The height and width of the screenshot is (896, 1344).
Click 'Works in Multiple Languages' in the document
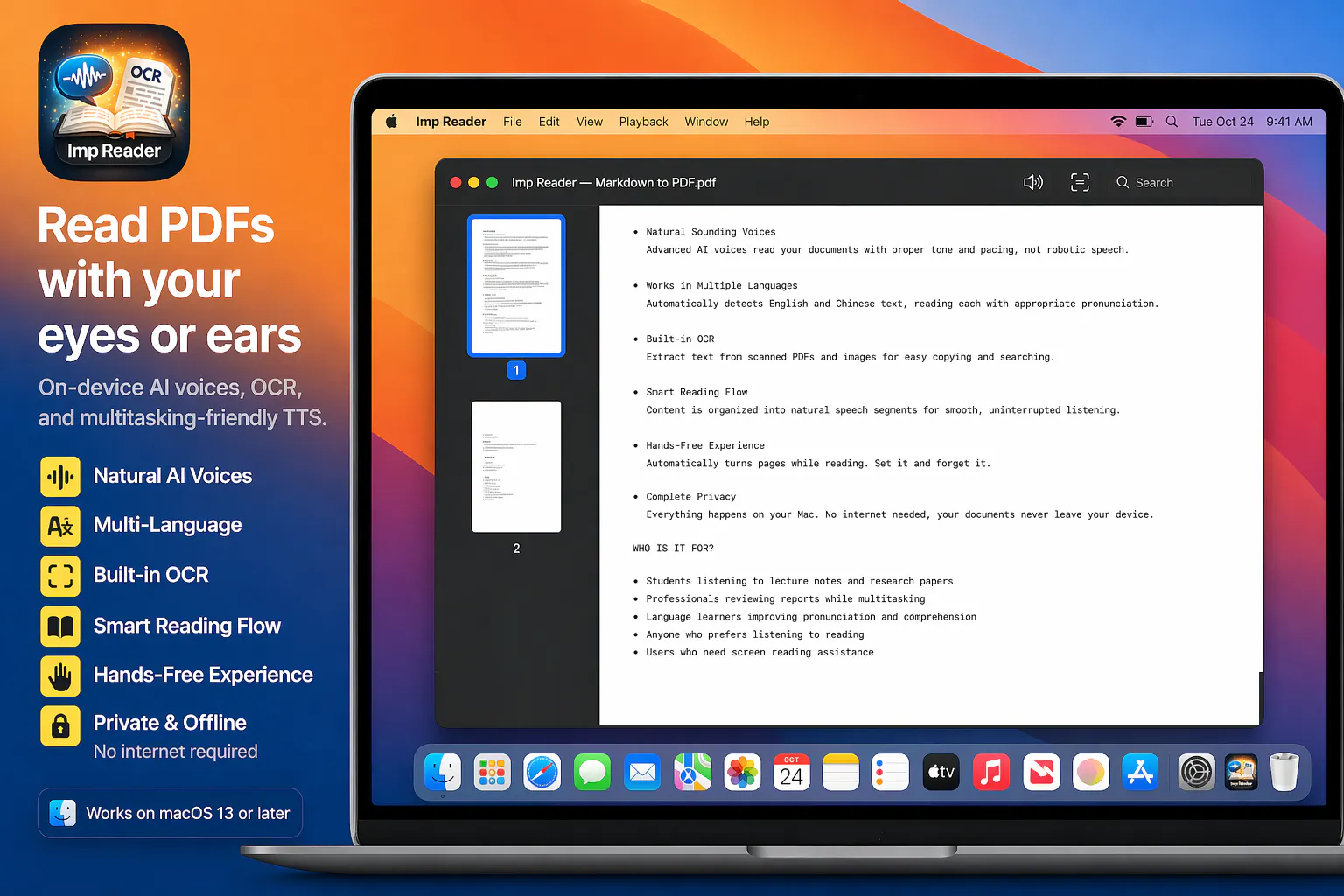(x=722, y=285)
